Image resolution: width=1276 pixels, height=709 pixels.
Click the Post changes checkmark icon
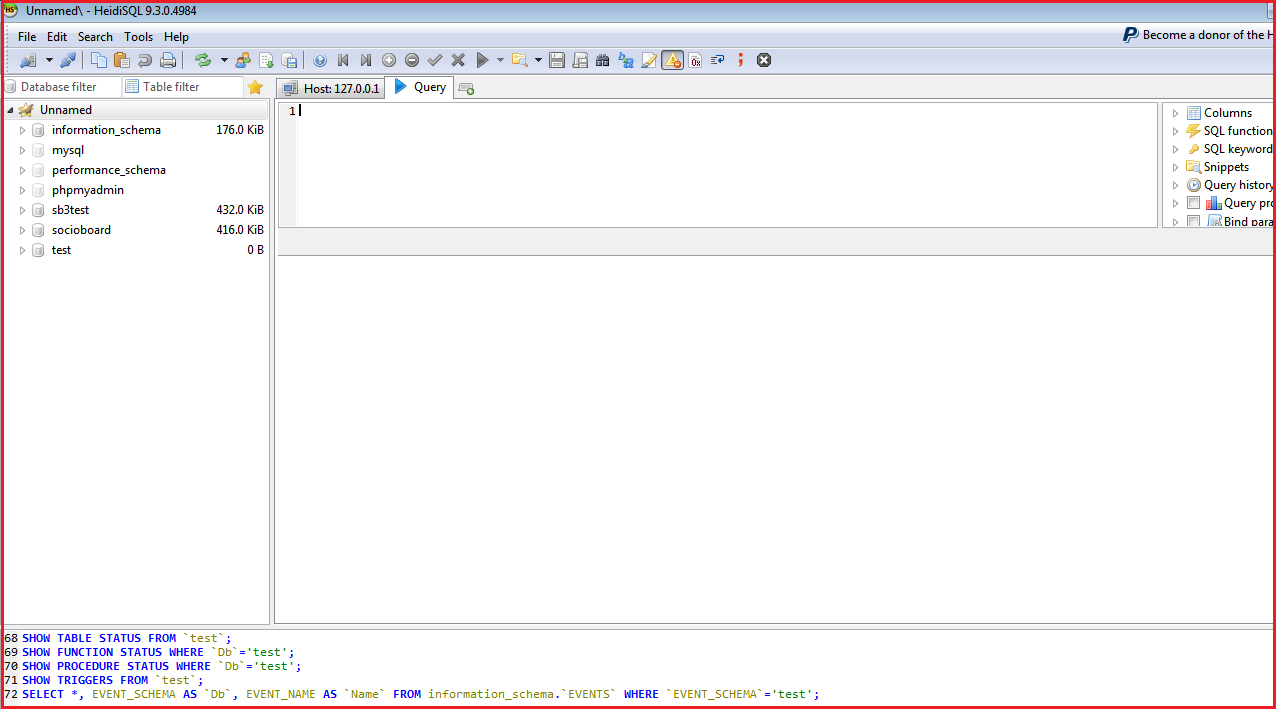pyautogui.click(x=435, y=60)
